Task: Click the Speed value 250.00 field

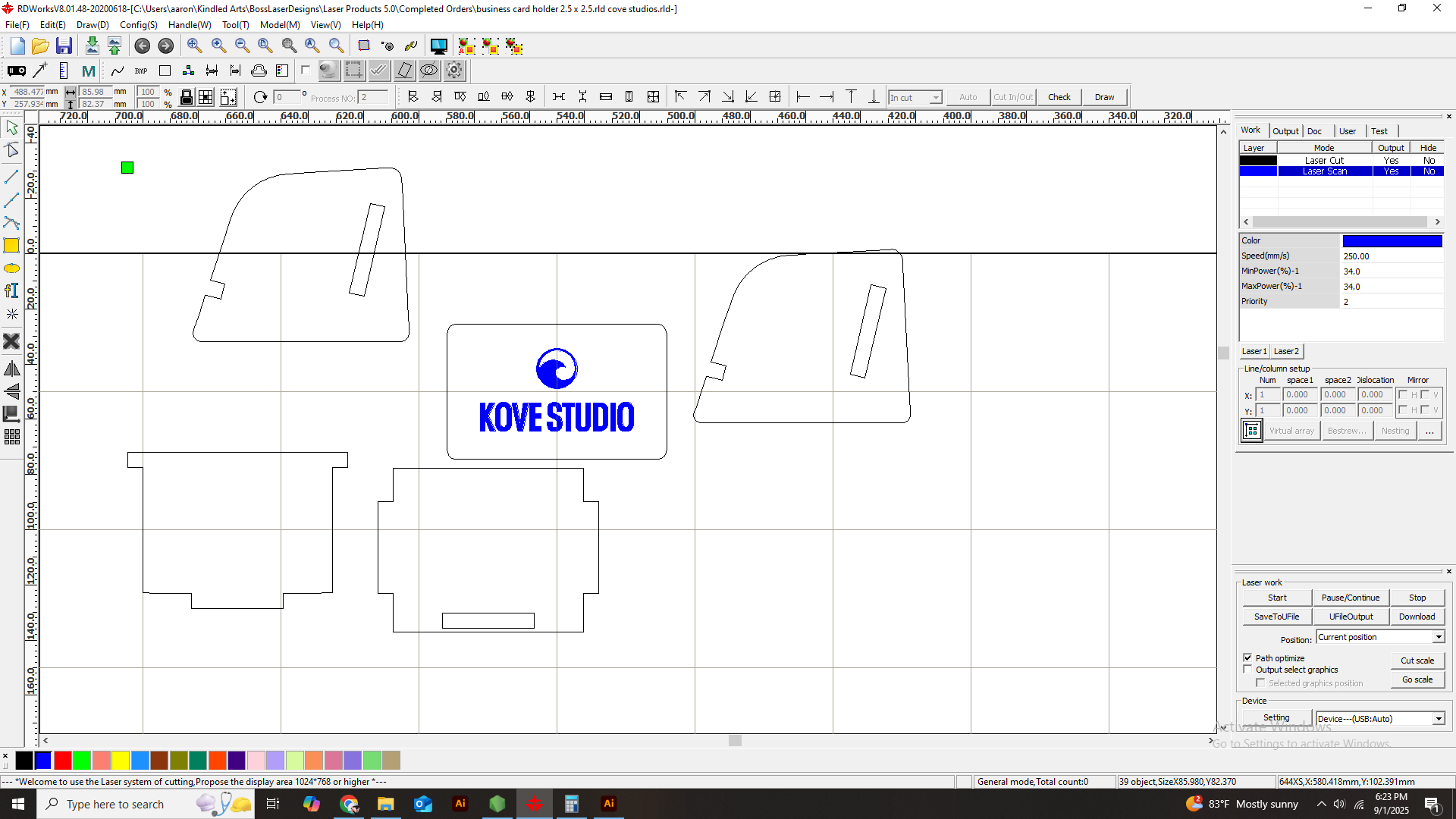Action: pos(1392,256)
